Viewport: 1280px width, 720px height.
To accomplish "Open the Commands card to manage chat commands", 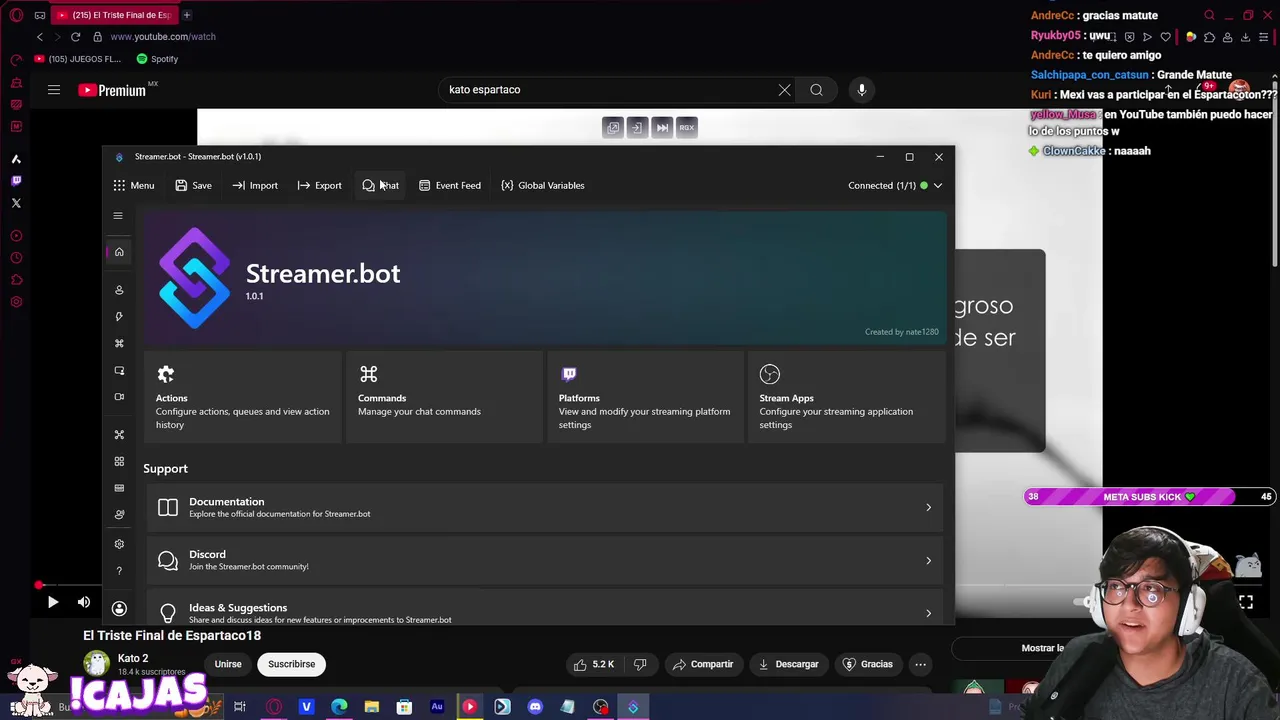I will pyautogui.click(x=444, y=397).
